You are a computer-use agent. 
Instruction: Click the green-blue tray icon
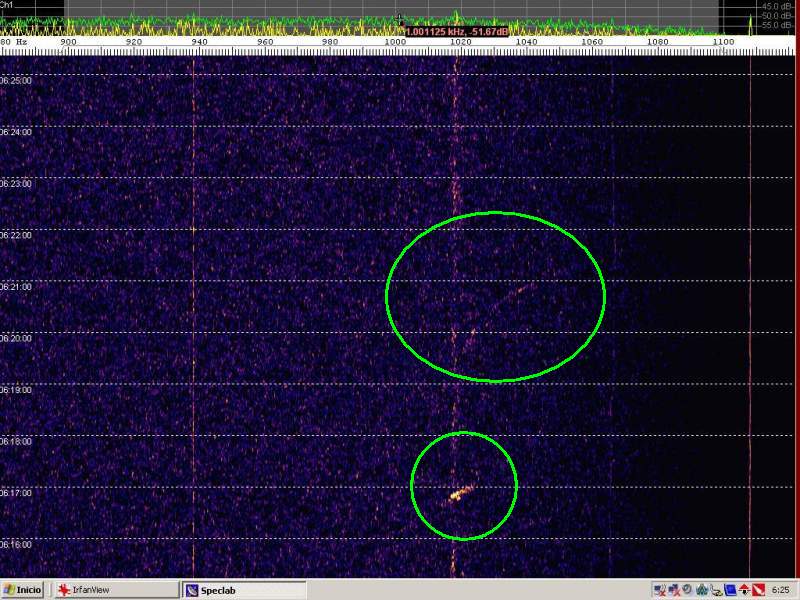tap(703, 590)
